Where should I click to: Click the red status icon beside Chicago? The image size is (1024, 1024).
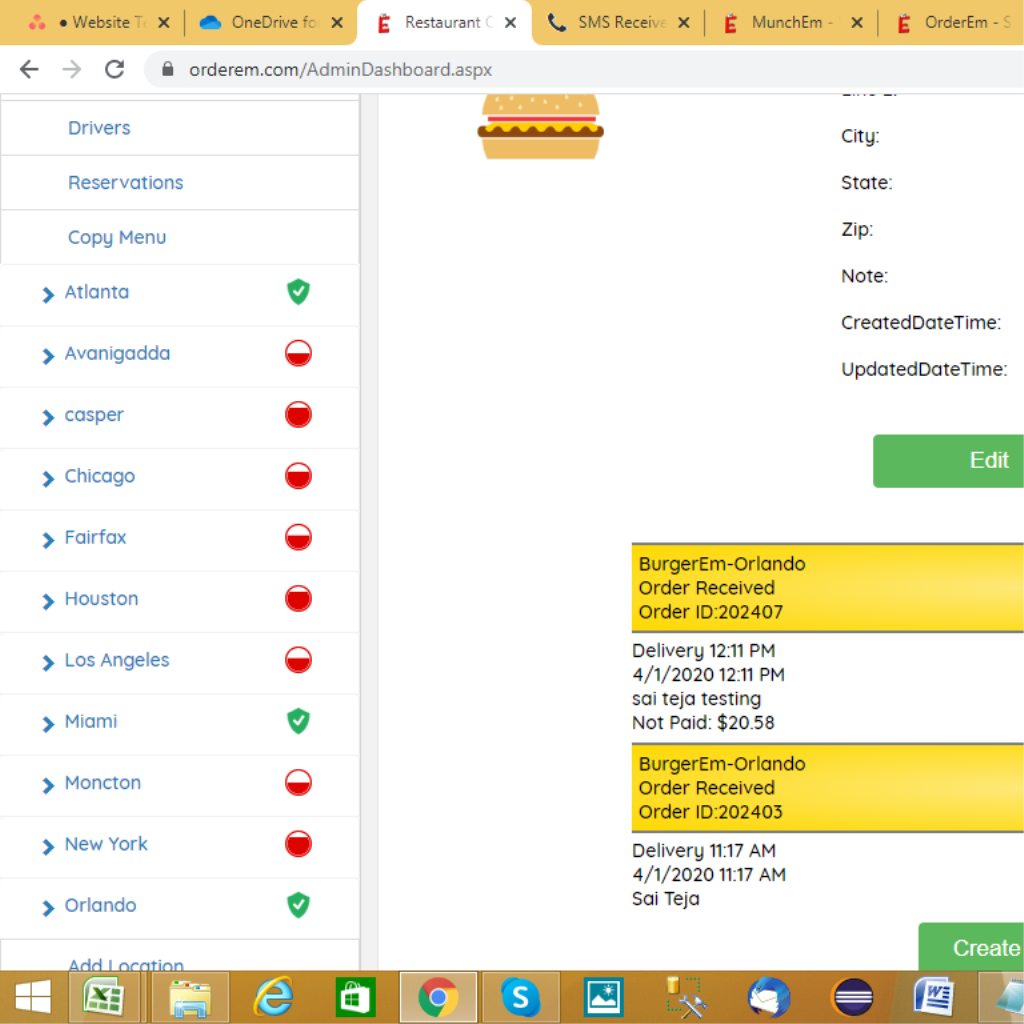tap(298, 476)
